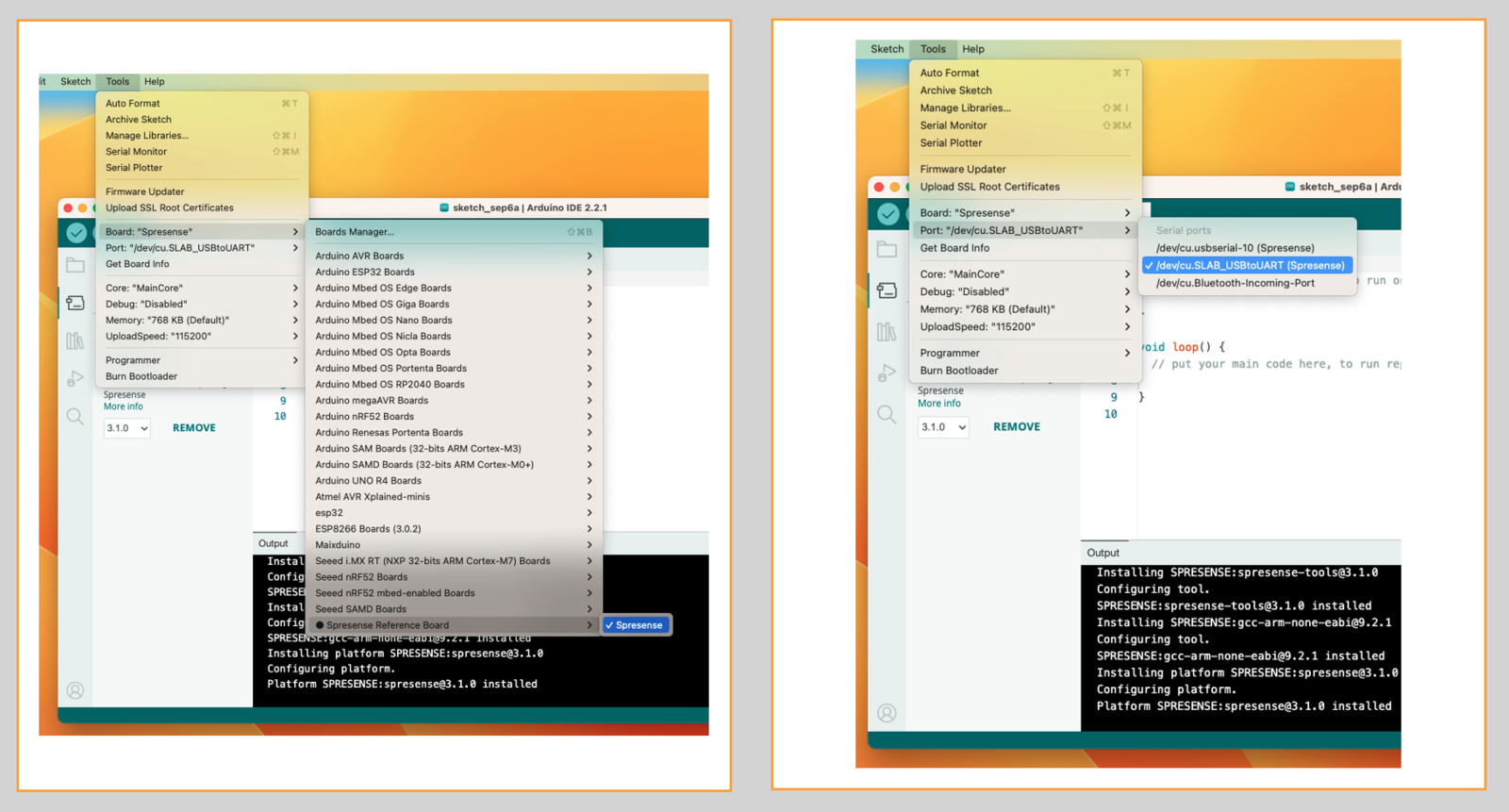Open Search magnifier icon in right screenshot
Screen dimensions: 1509x812
[887, 414]
